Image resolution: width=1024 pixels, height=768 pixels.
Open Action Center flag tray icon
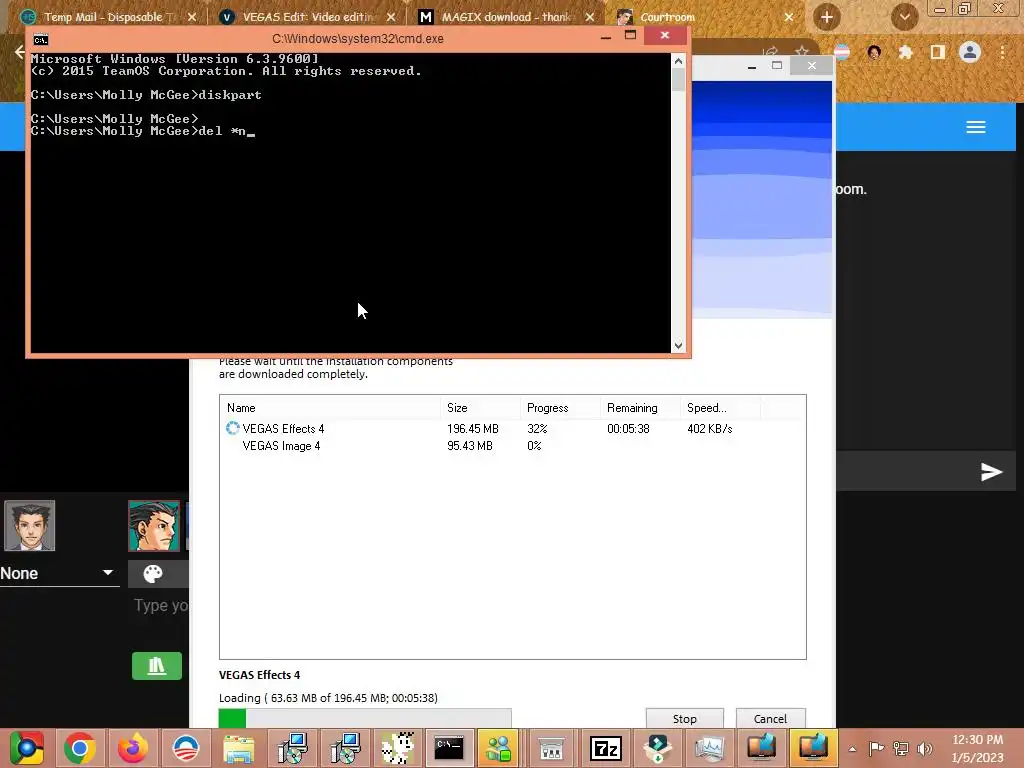click(876, 748)
